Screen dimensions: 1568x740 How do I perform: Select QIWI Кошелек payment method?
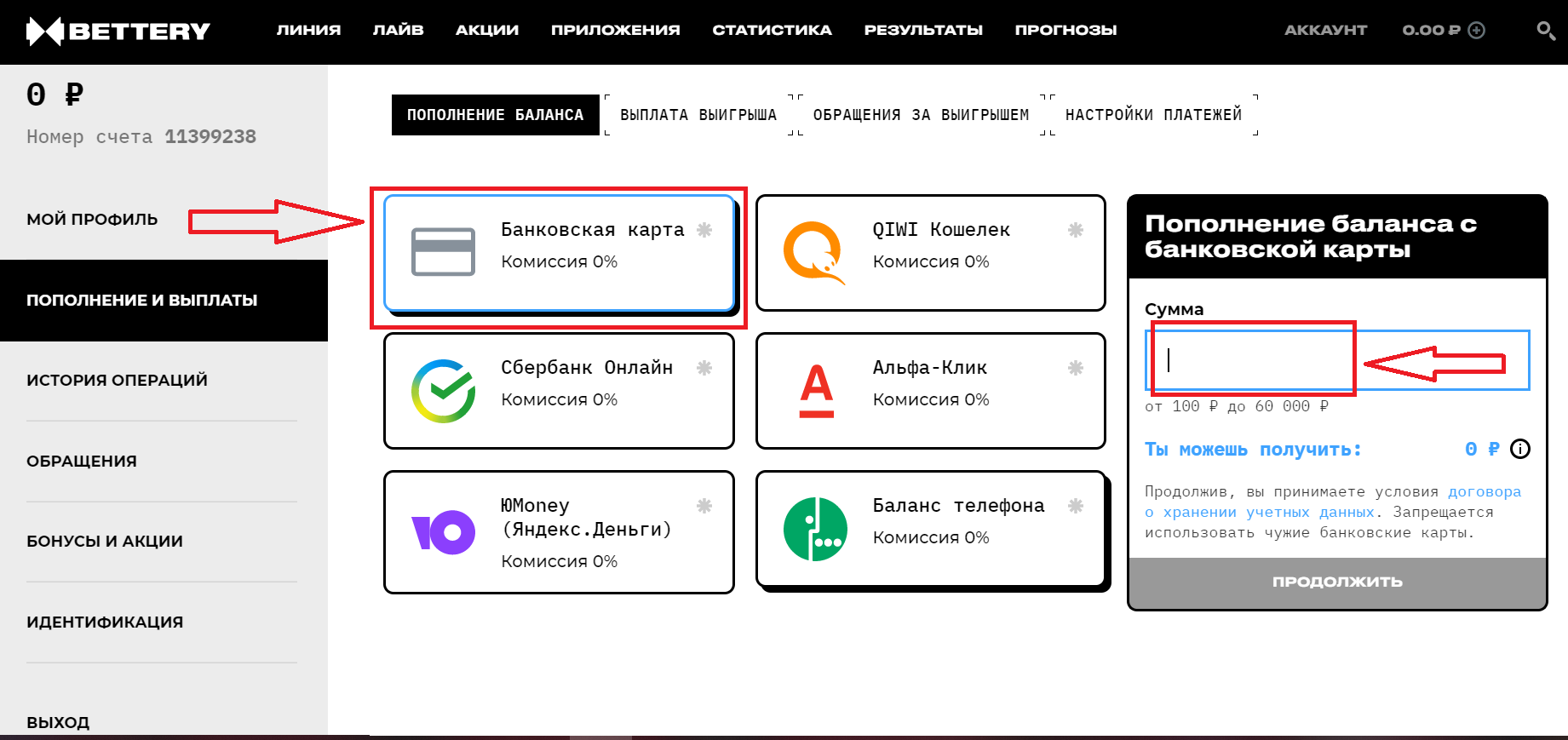[931, 253]
